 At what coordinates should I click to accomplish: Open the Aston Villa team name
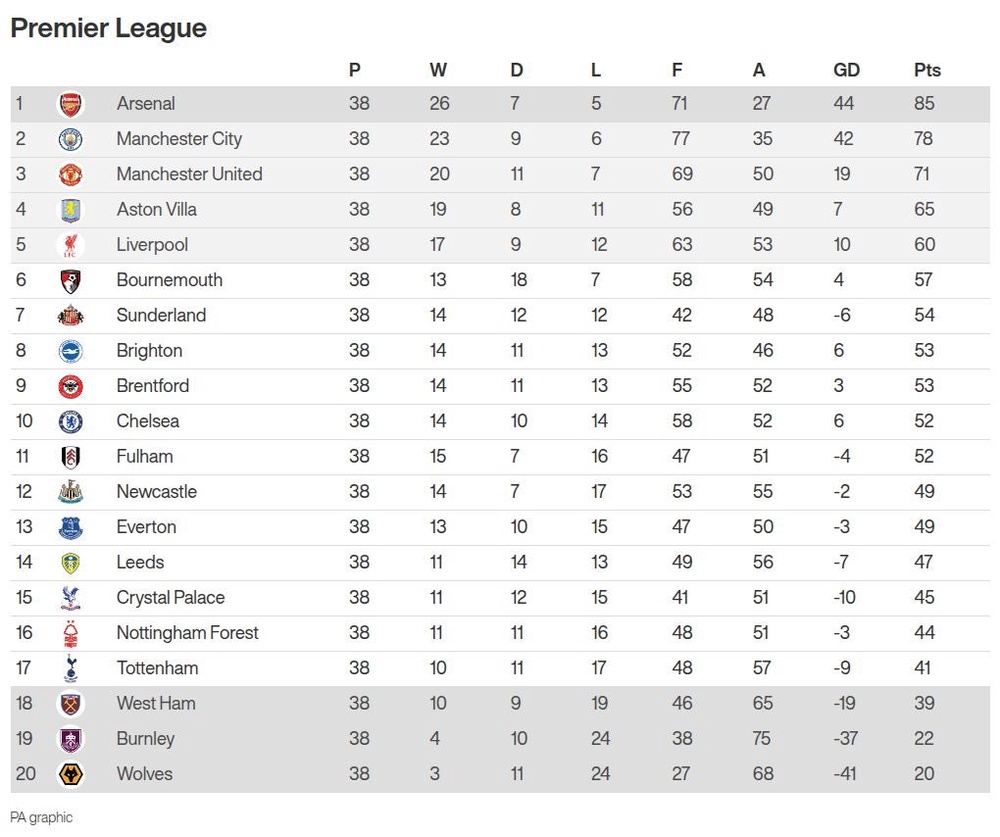(156, 209)
